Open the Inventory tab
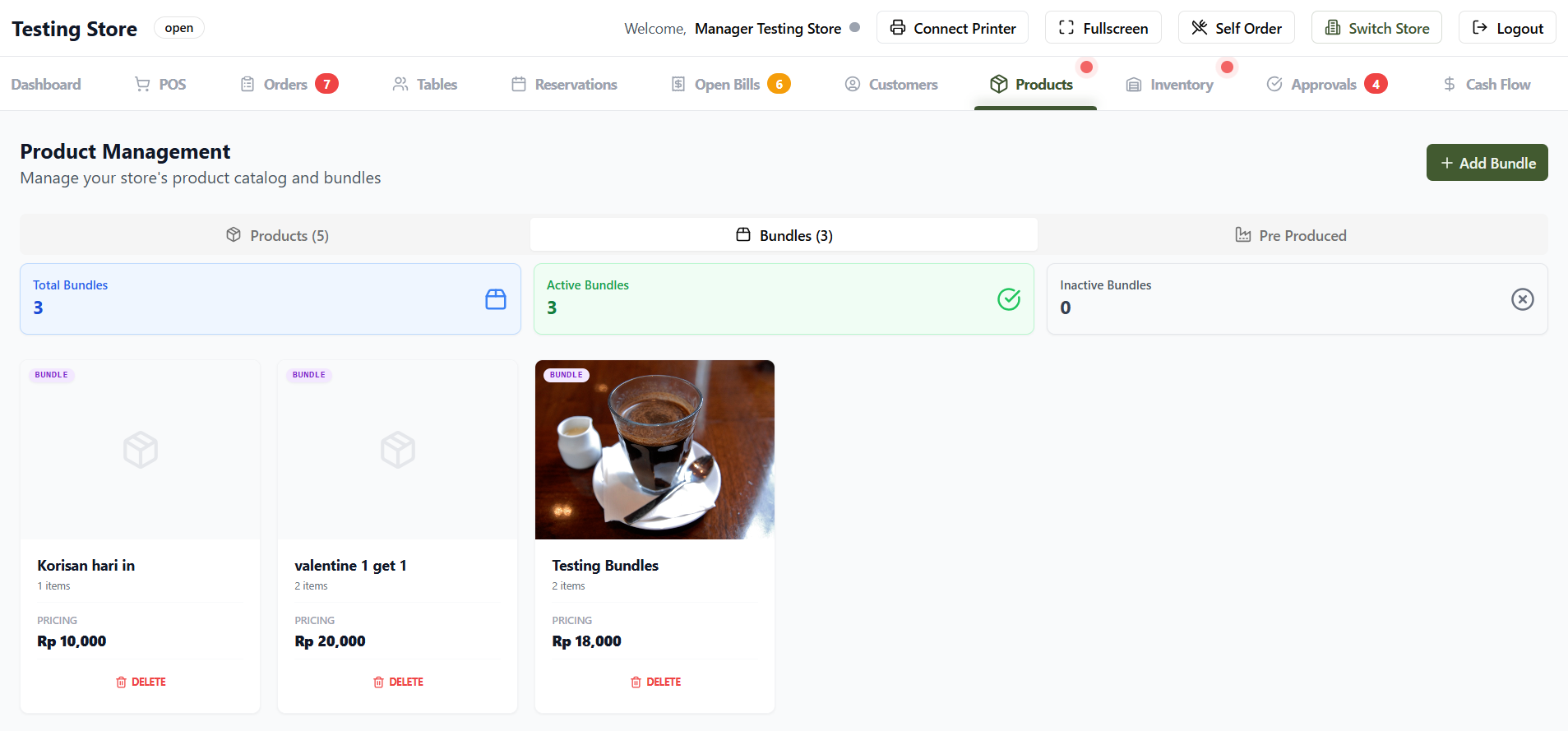 tap(1170, 85)
